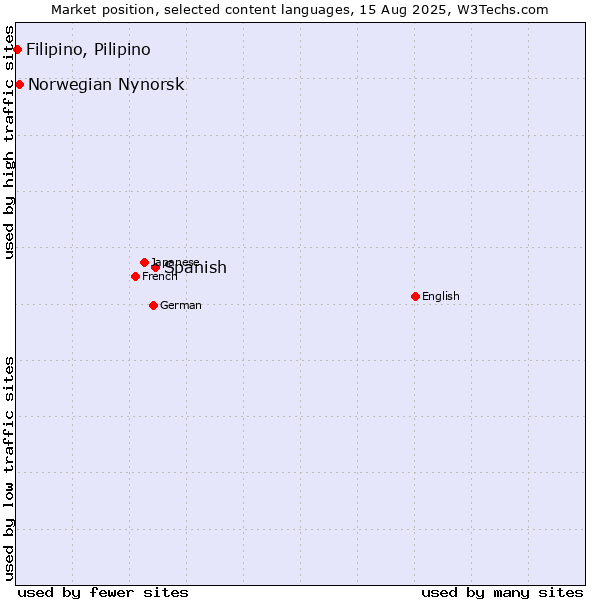
Task: Click the 'used by low traffic sites' label
Action: (x=9, y=469)
